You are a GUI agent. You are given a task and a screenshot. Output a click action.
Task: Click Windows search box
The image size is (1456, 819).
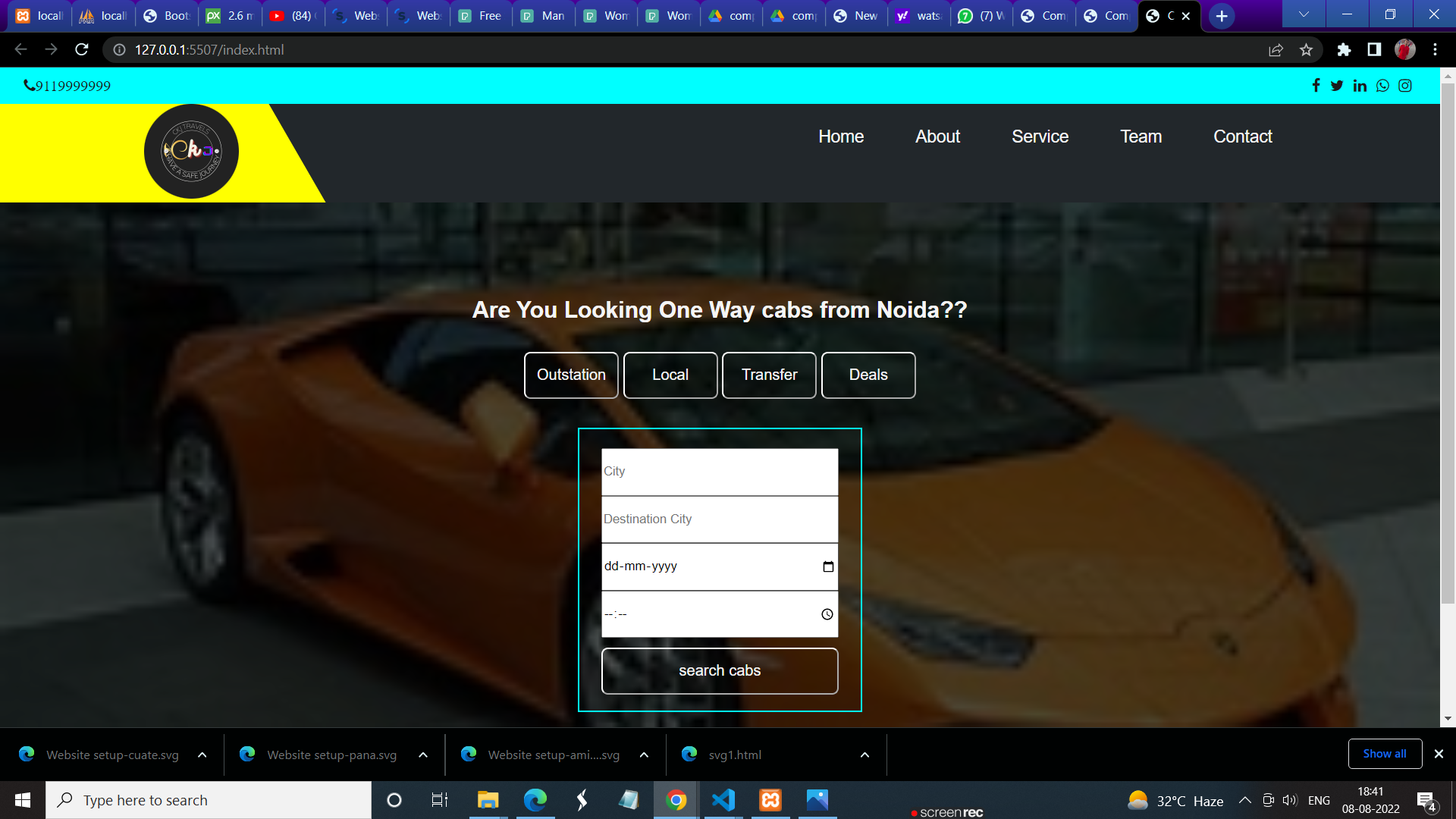pos(209,800)
